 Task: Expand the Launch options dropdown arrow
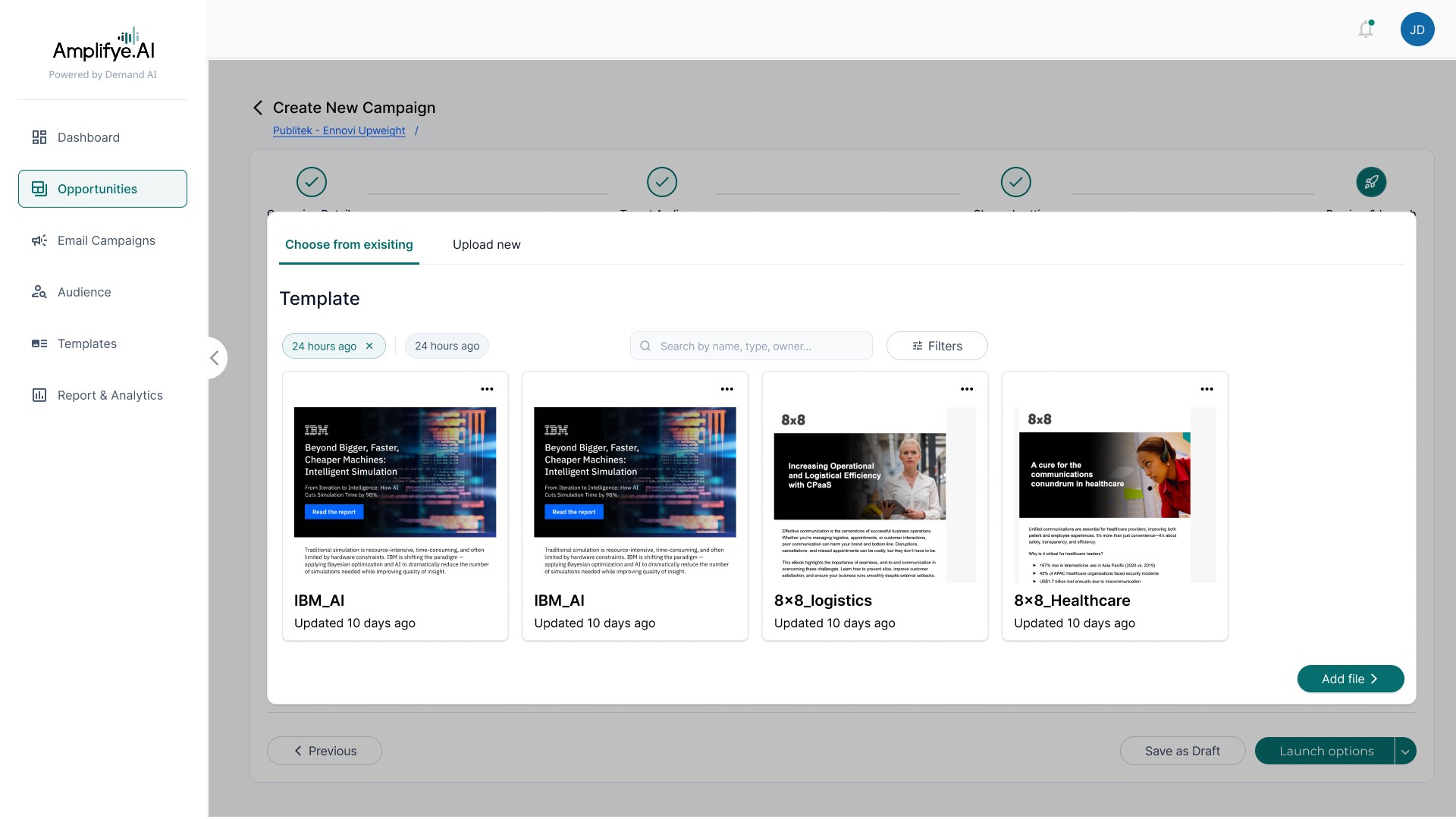pyautogui.click(x=1405, y=752)
